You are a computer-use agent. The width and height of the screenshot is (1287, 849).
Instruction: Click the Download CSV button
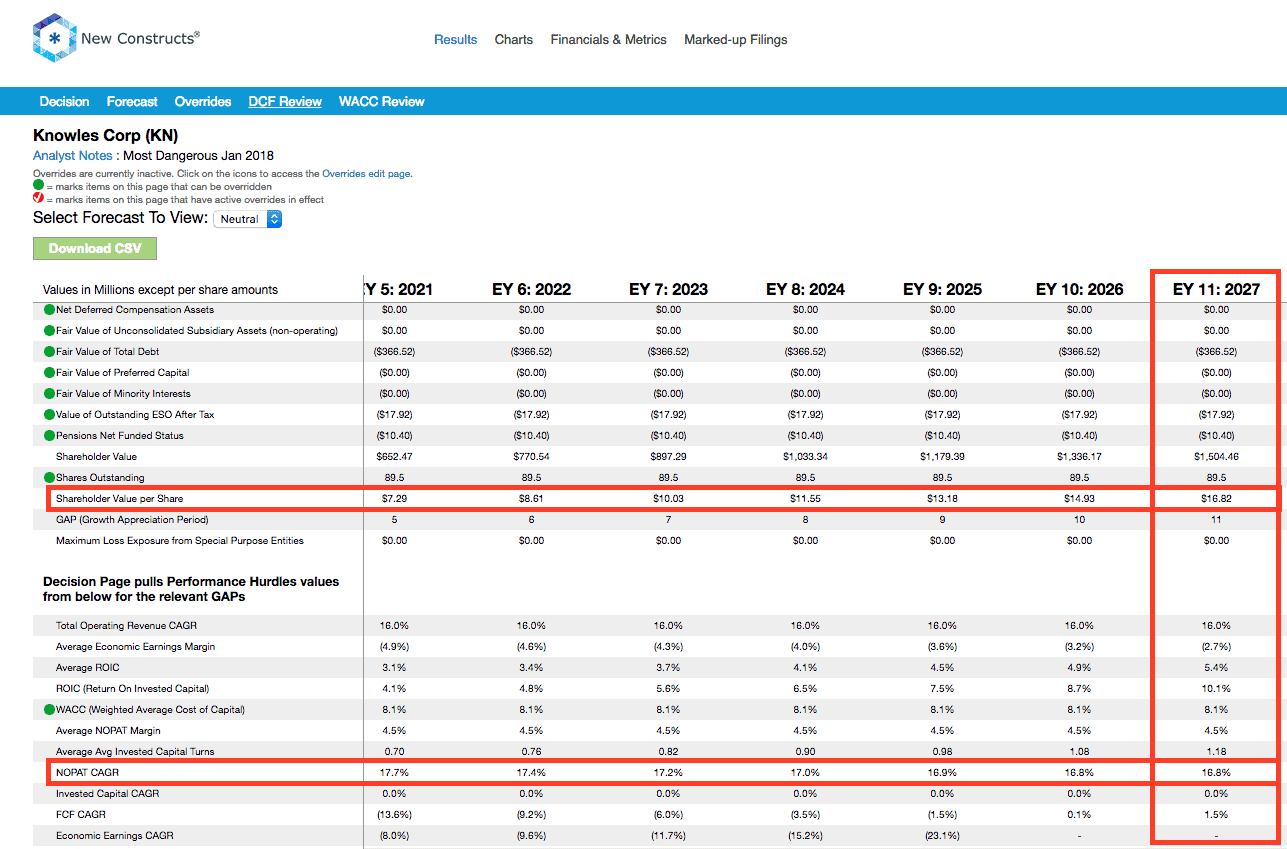95,249
